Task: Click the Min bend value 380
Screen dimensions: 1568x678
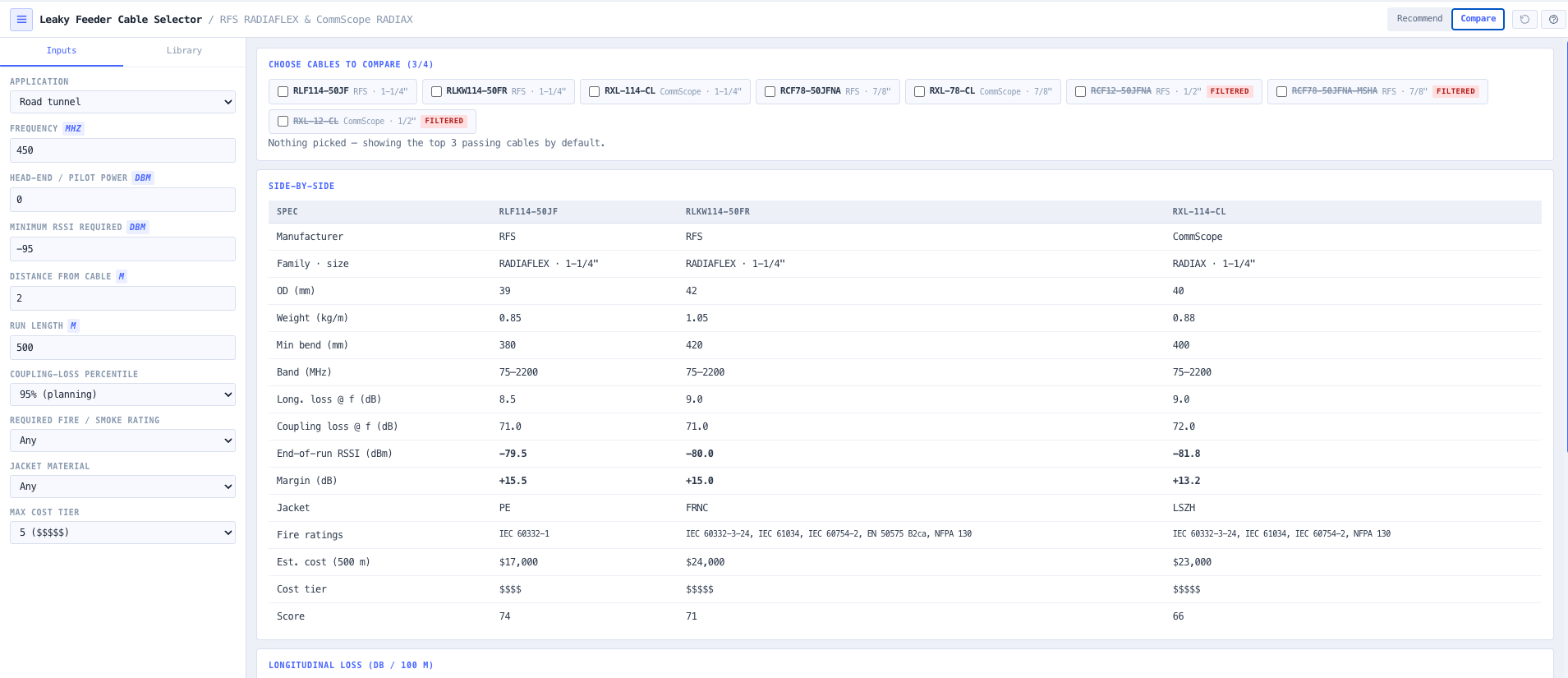Action: 508,345
